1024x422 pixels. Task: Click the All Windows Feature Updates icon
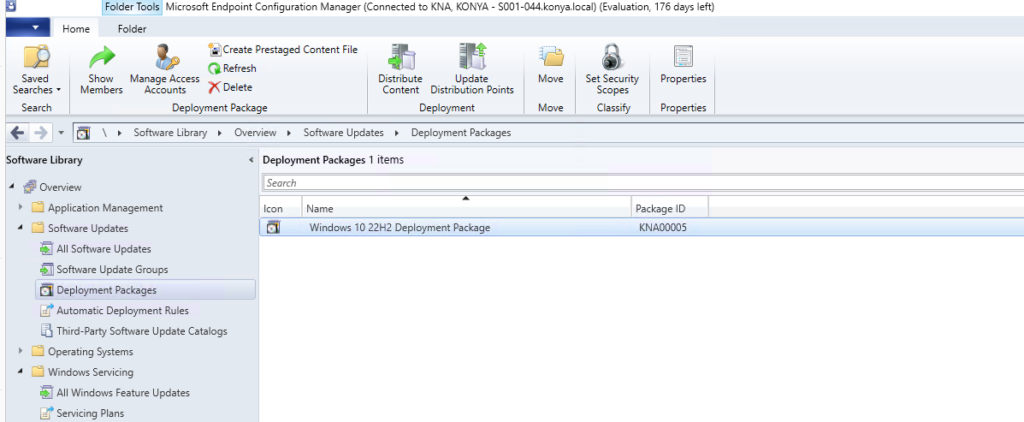click(x=46, y=393)
